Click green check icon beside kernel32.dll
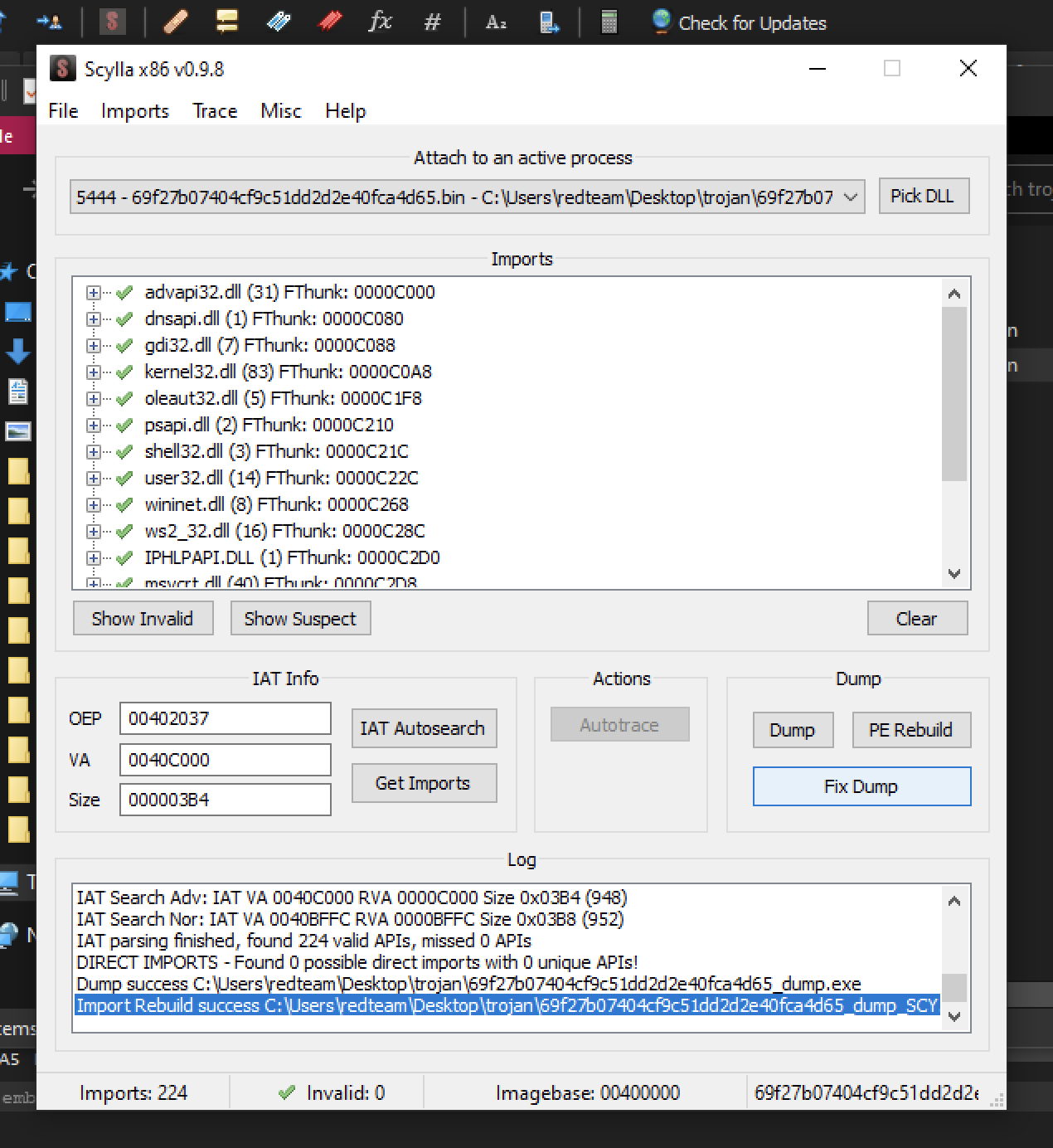The height and width of the screenshot is (1148, 1053). (x=124, y=372)
